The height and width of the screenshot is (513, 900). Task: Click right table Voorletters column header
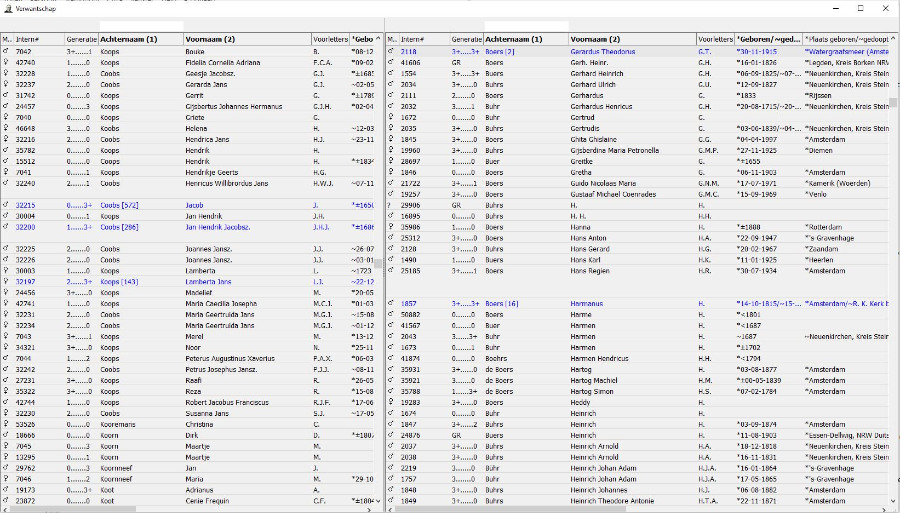click(714, 39)
